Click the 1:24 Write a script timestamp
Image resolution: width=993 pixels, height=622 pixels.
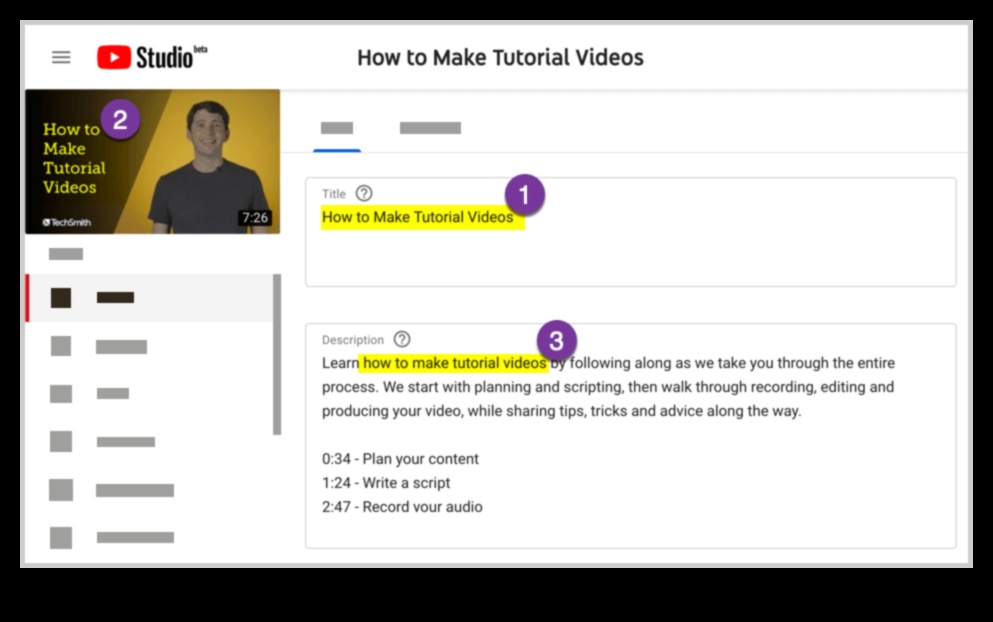click(x=386, y=483)
